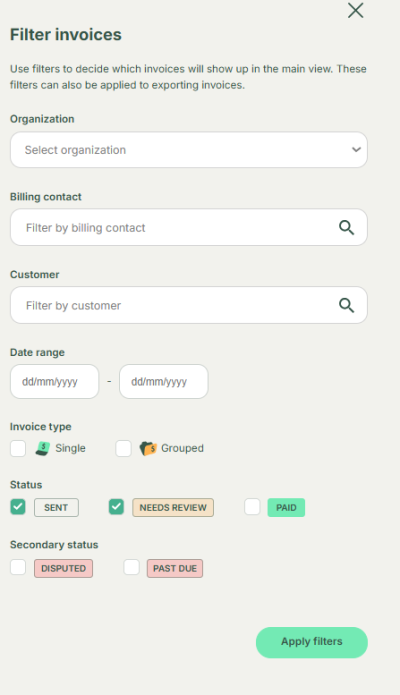Click the end date dd/mm/yyyy field
This screenshot has height=695, width=400.
(x=164, y=382)
